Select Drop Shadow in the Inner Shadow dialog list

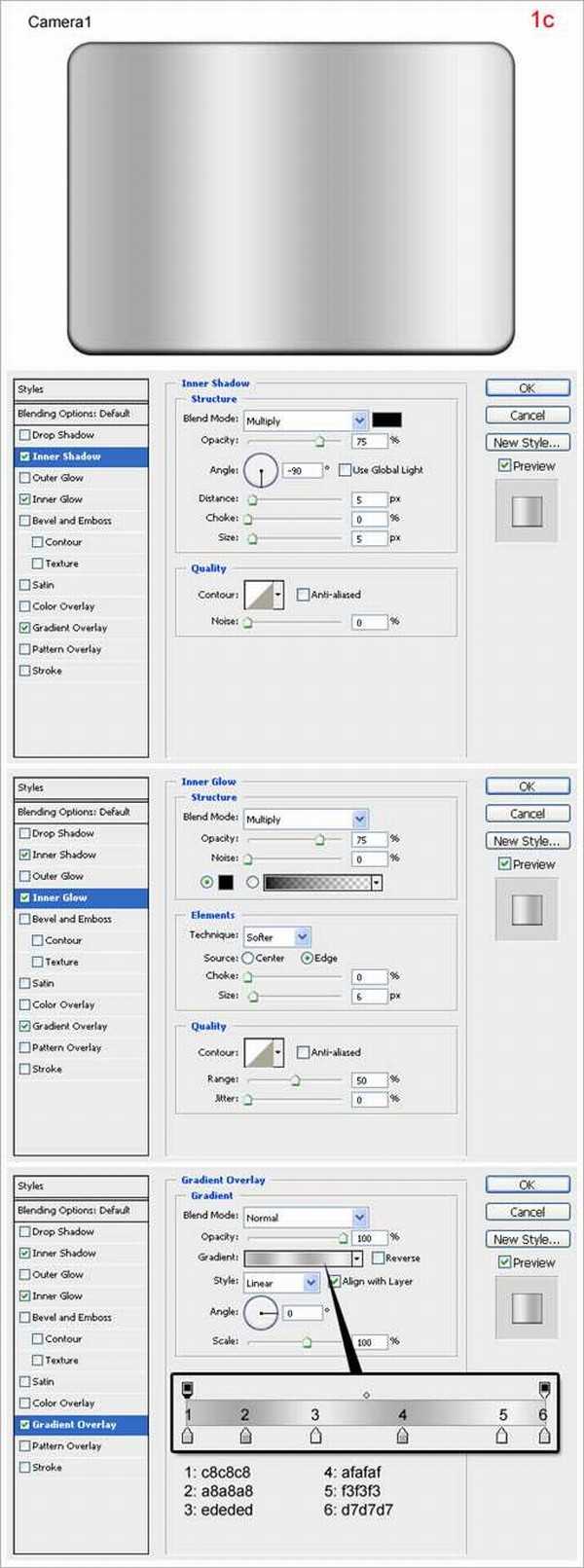62,435
